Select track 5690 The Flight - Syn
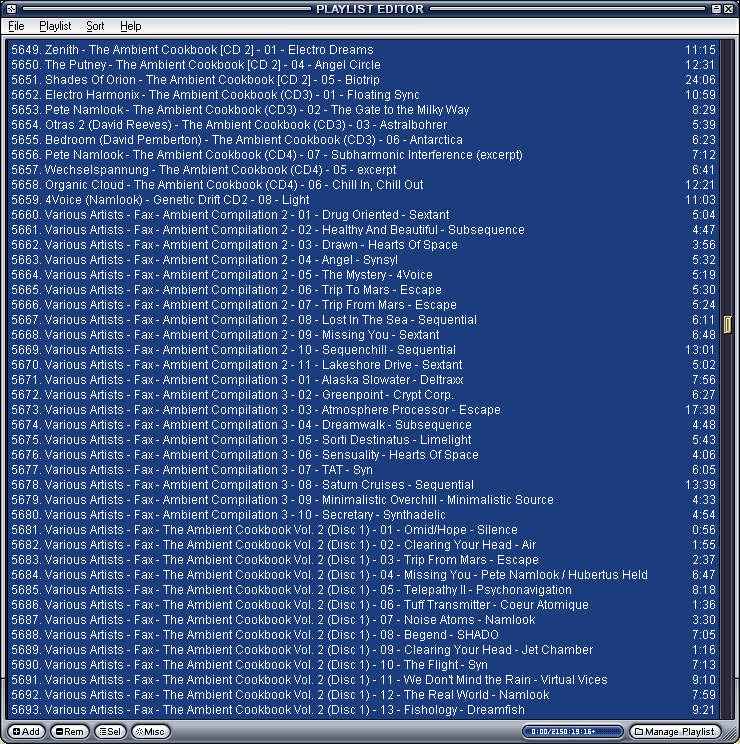 tap(363, 665)
